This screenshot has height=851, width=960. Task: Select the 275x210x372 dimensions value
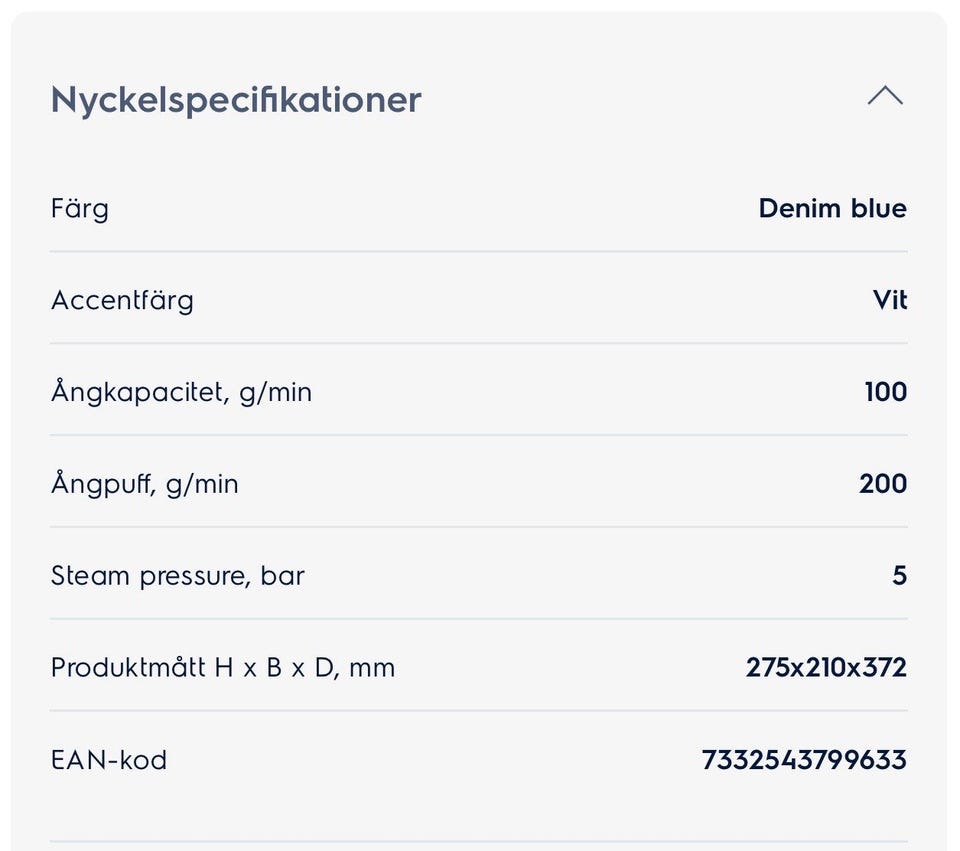coord(826,669)
